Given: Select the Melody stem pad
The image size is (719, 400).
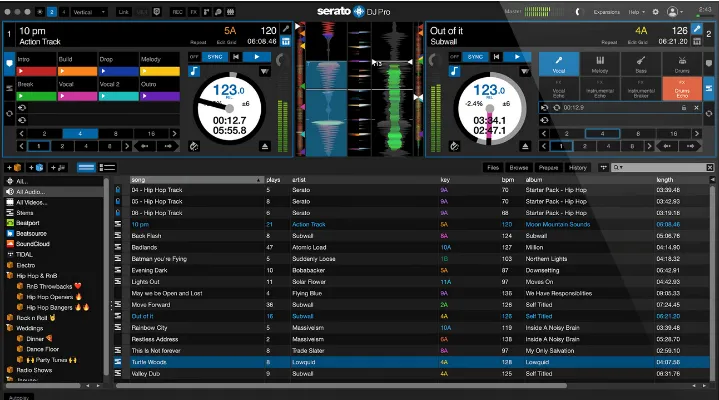Looking at the screenshot, I should [600, 64].
